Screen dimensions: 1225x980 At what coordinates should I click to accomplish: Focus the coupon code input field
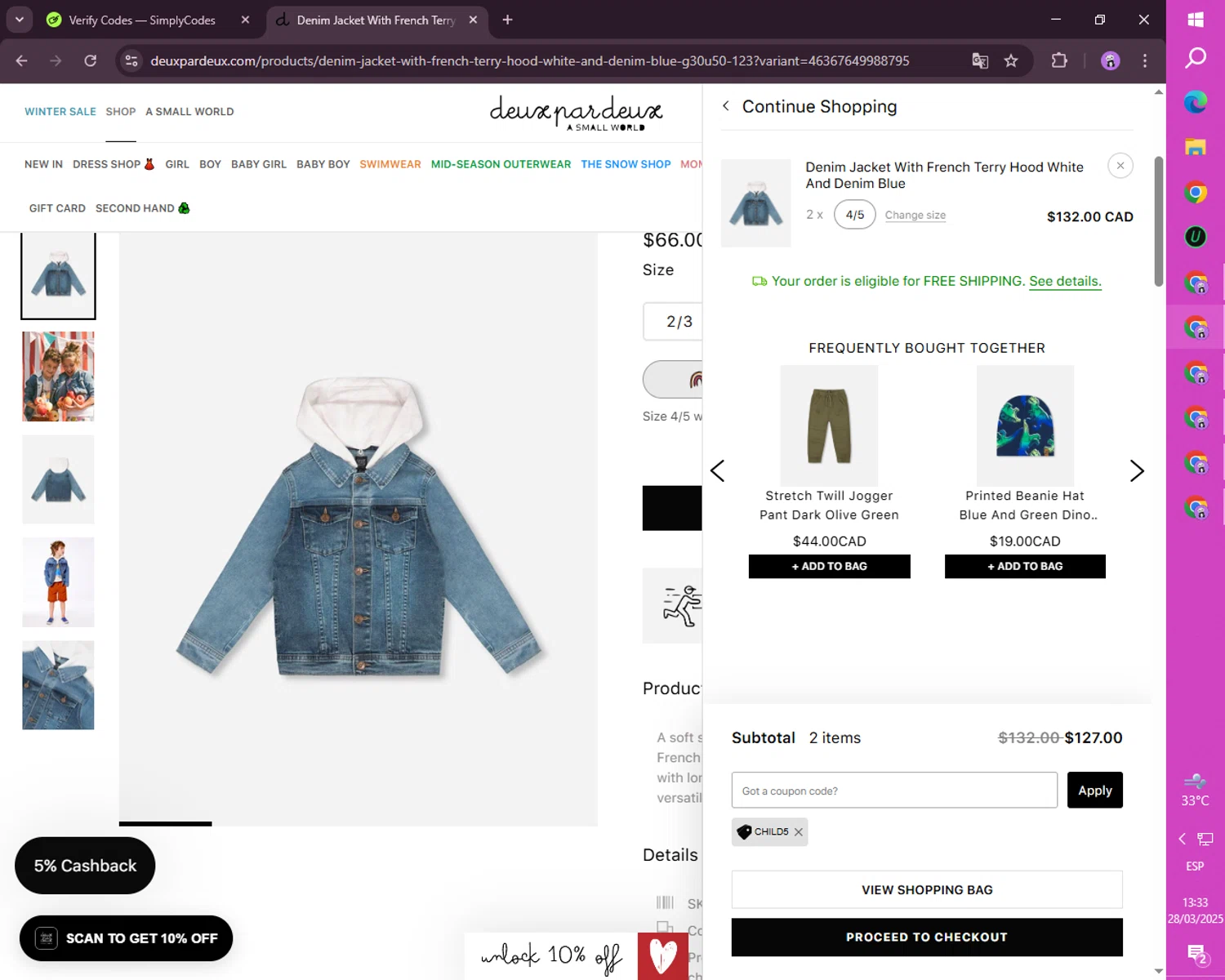tap(894, 791)
